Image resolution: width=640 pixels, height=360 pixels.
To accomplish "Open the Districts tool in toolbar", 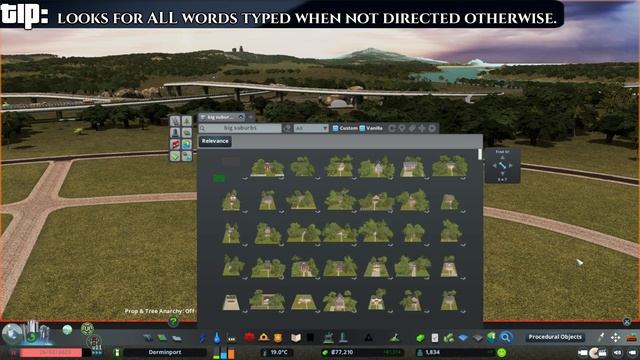I will pos(177,338).
